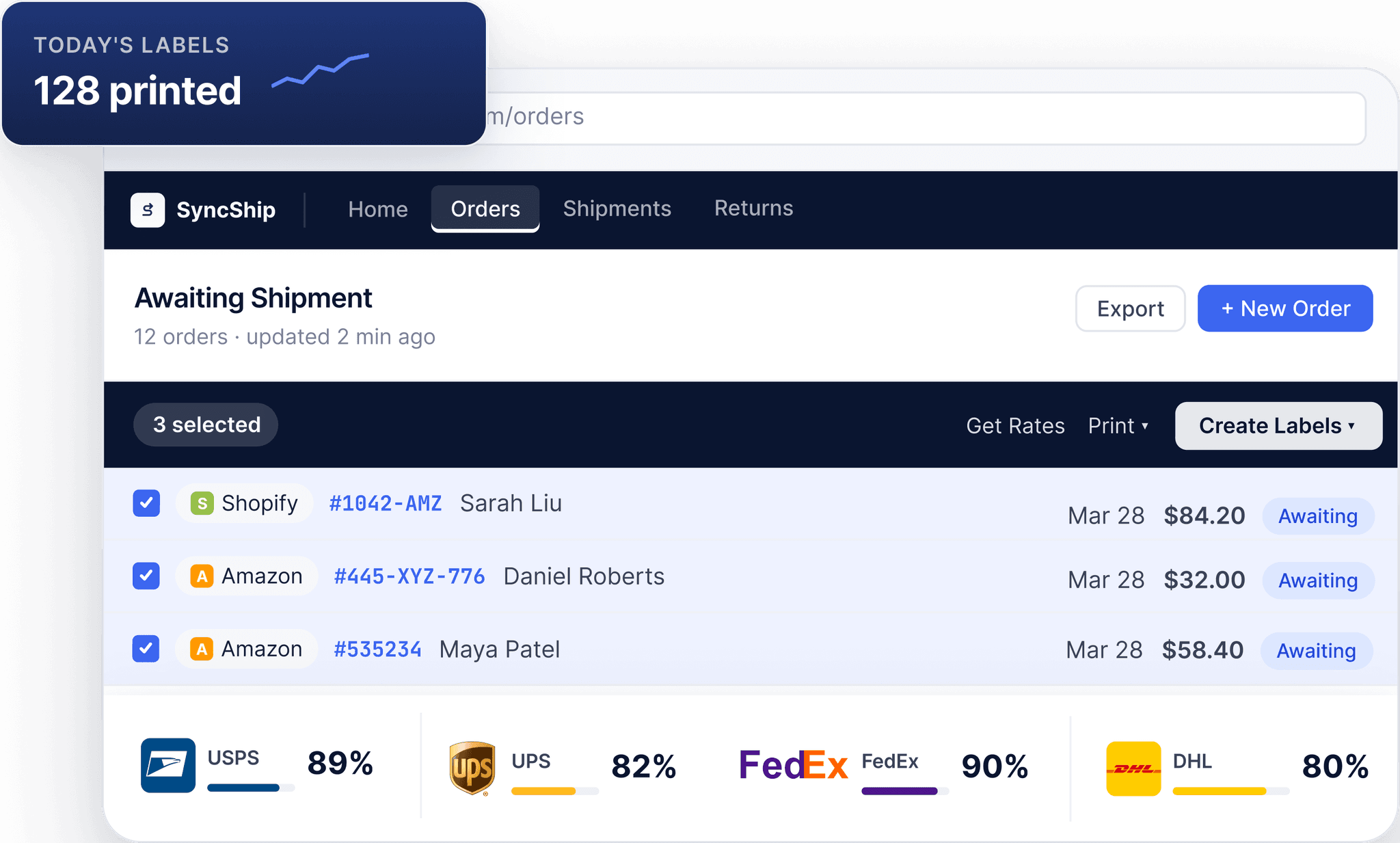Click the Amazon icon in Maya Patel row
This screenshot has width=1400, height=843.
(202, 649)
